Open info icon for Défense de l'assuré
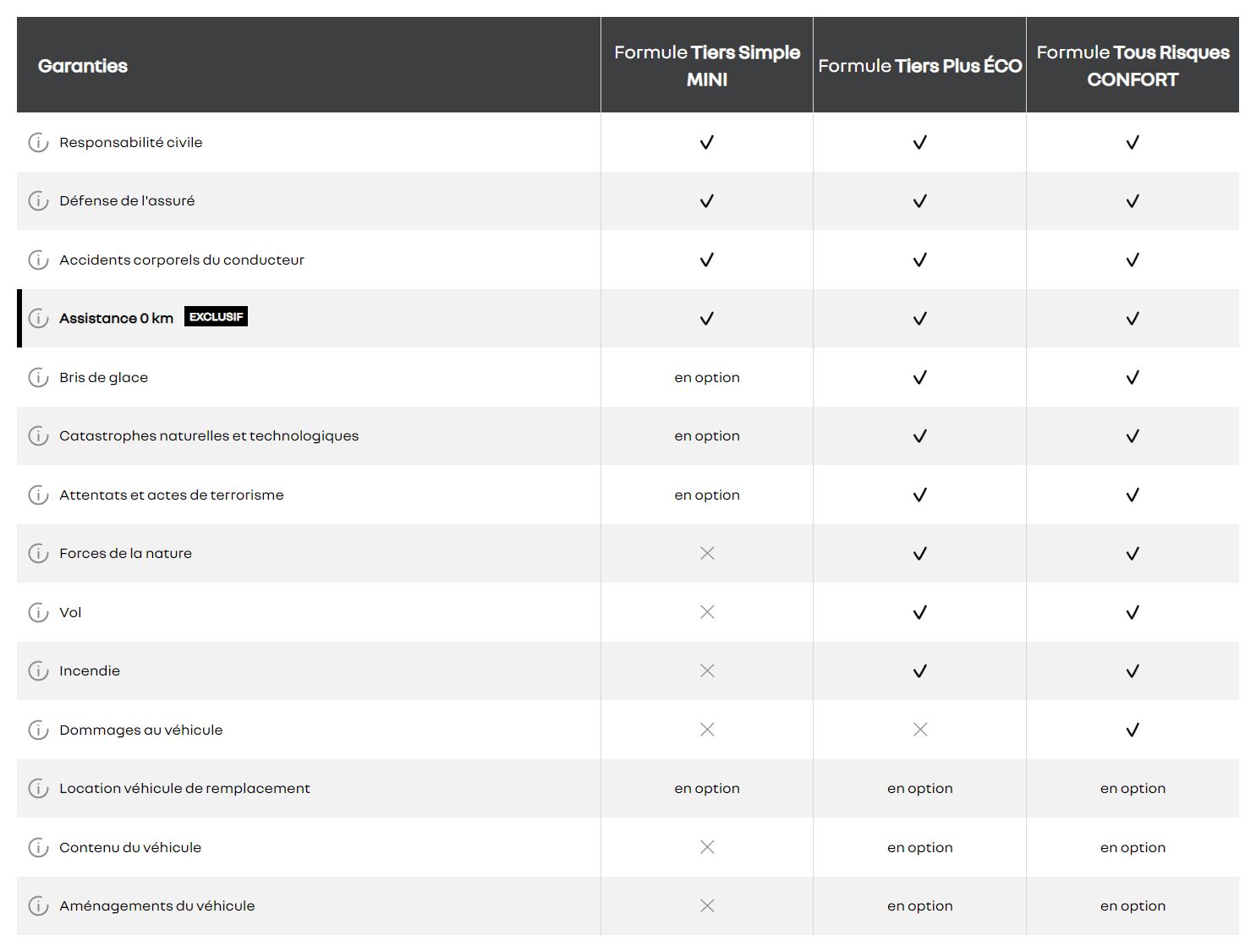This screenshot has width=1256, height=952. coord(38,200)
